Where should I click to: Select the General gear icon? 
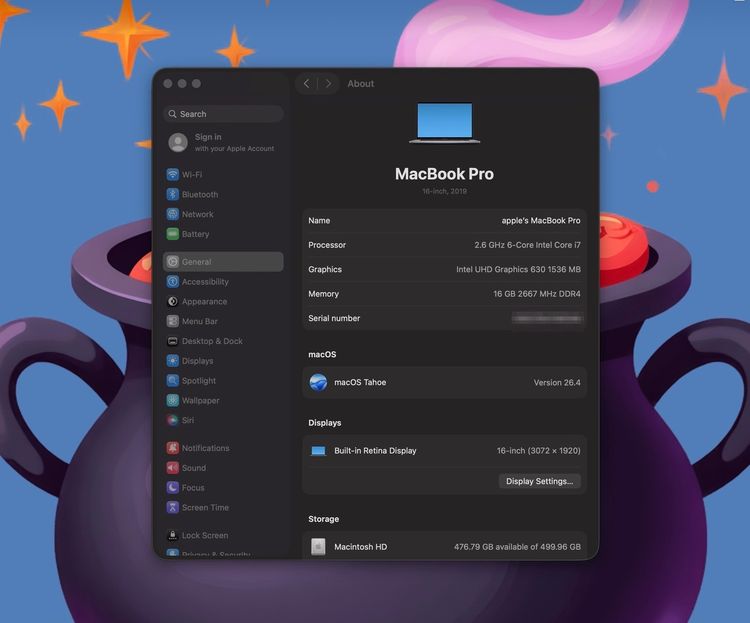[x=173, y=262]
